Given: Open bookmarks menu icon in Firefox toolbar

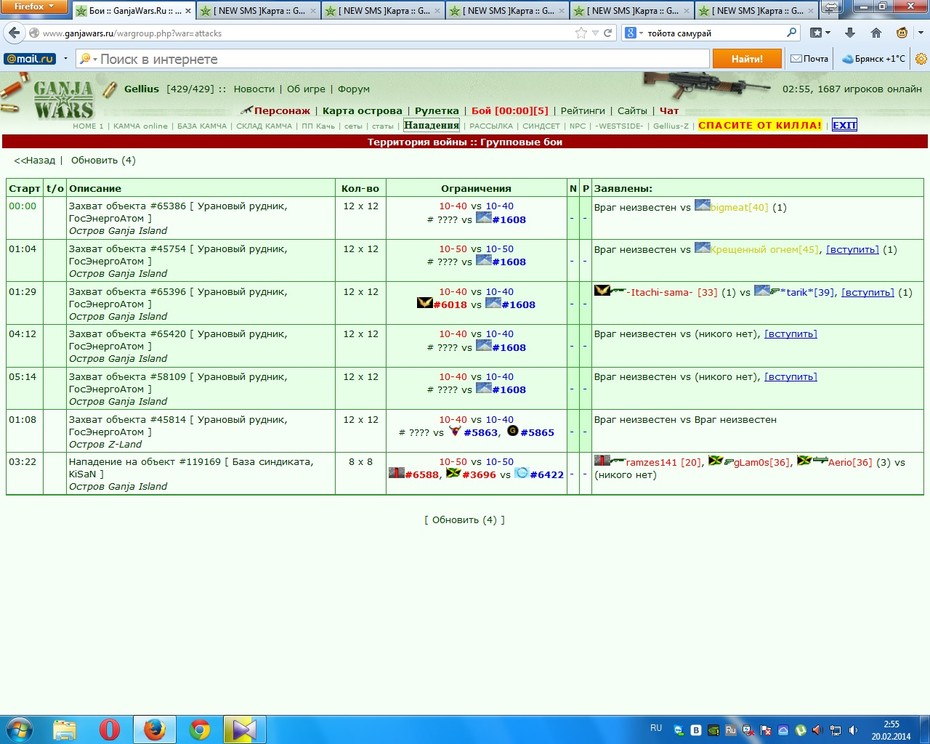Looking at the screenshot, I should coord(820,33).
